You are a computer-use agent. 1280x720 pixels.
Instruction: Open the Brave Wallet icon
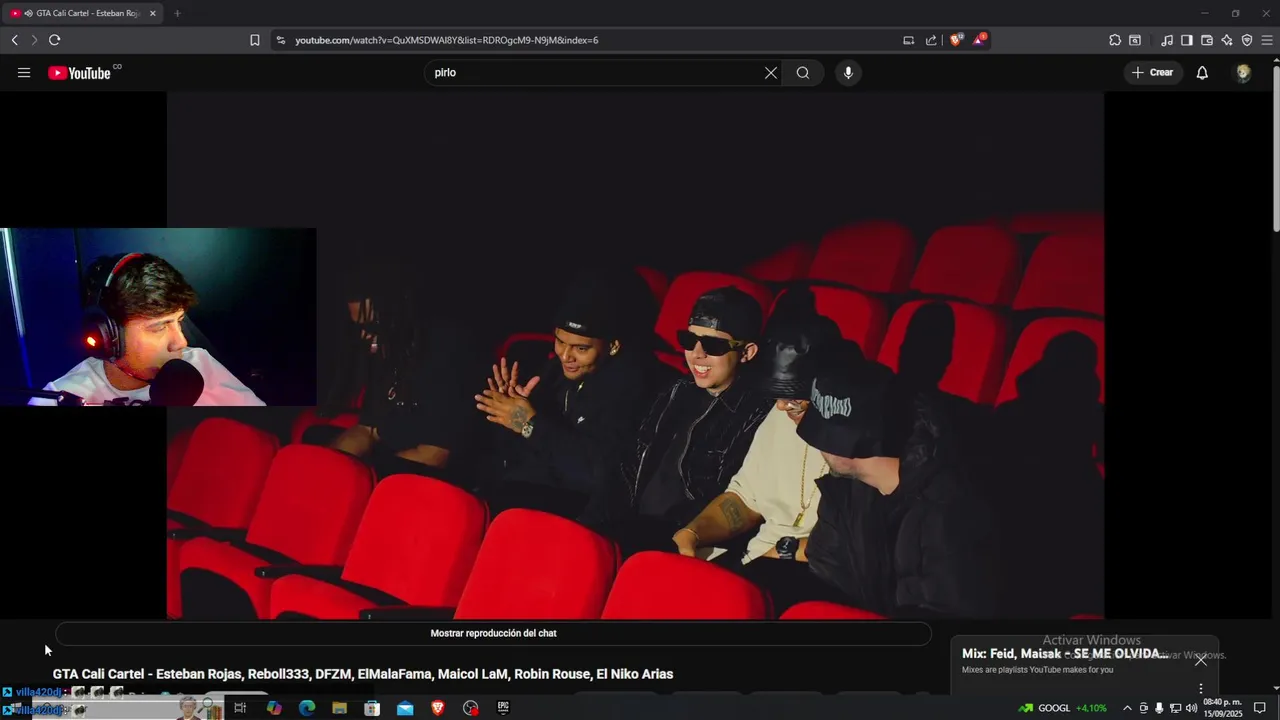[1207, 40]
